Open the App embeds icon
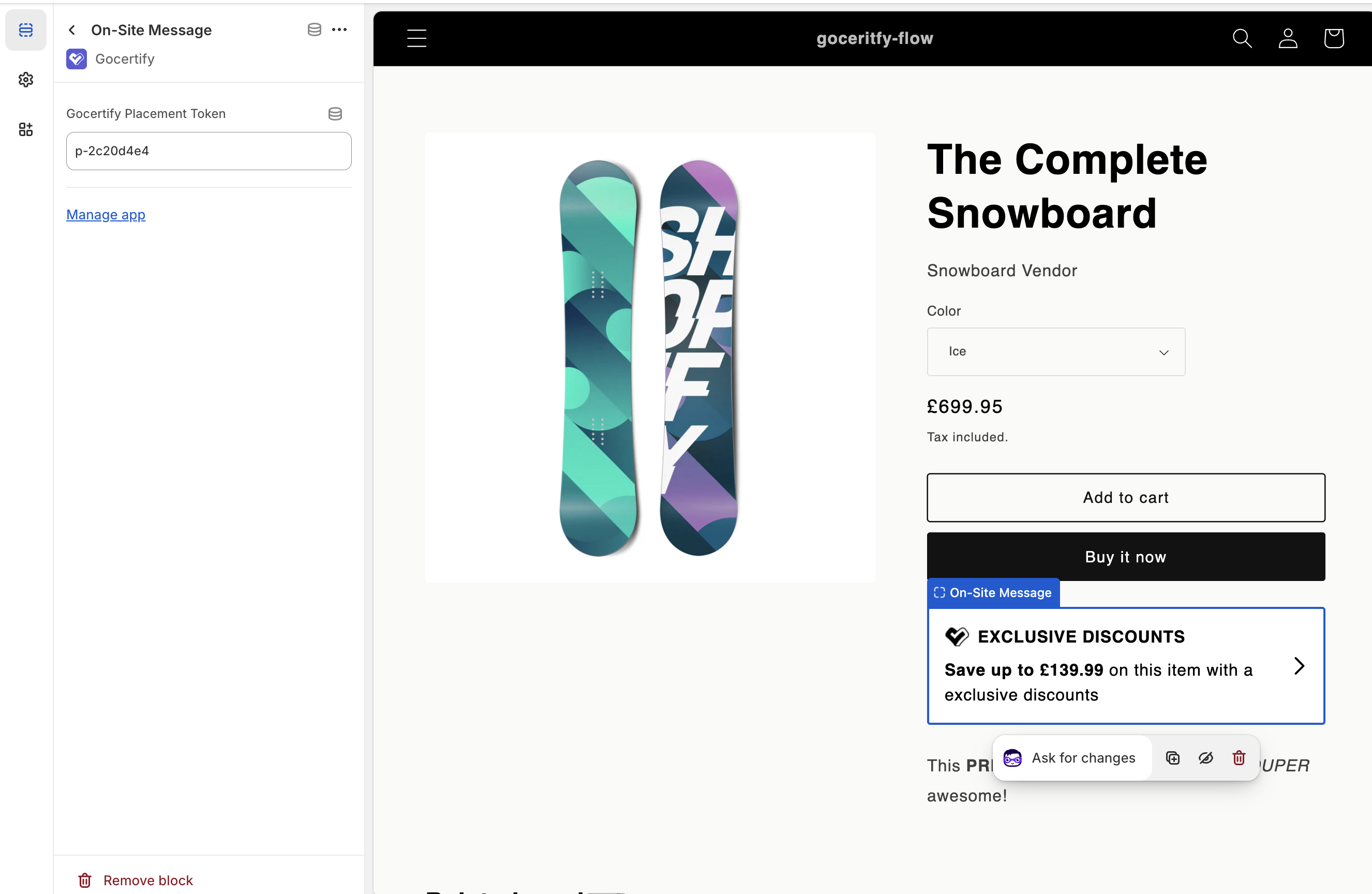The height and width of the screenshot is (894, 1372). click(26, 129)
